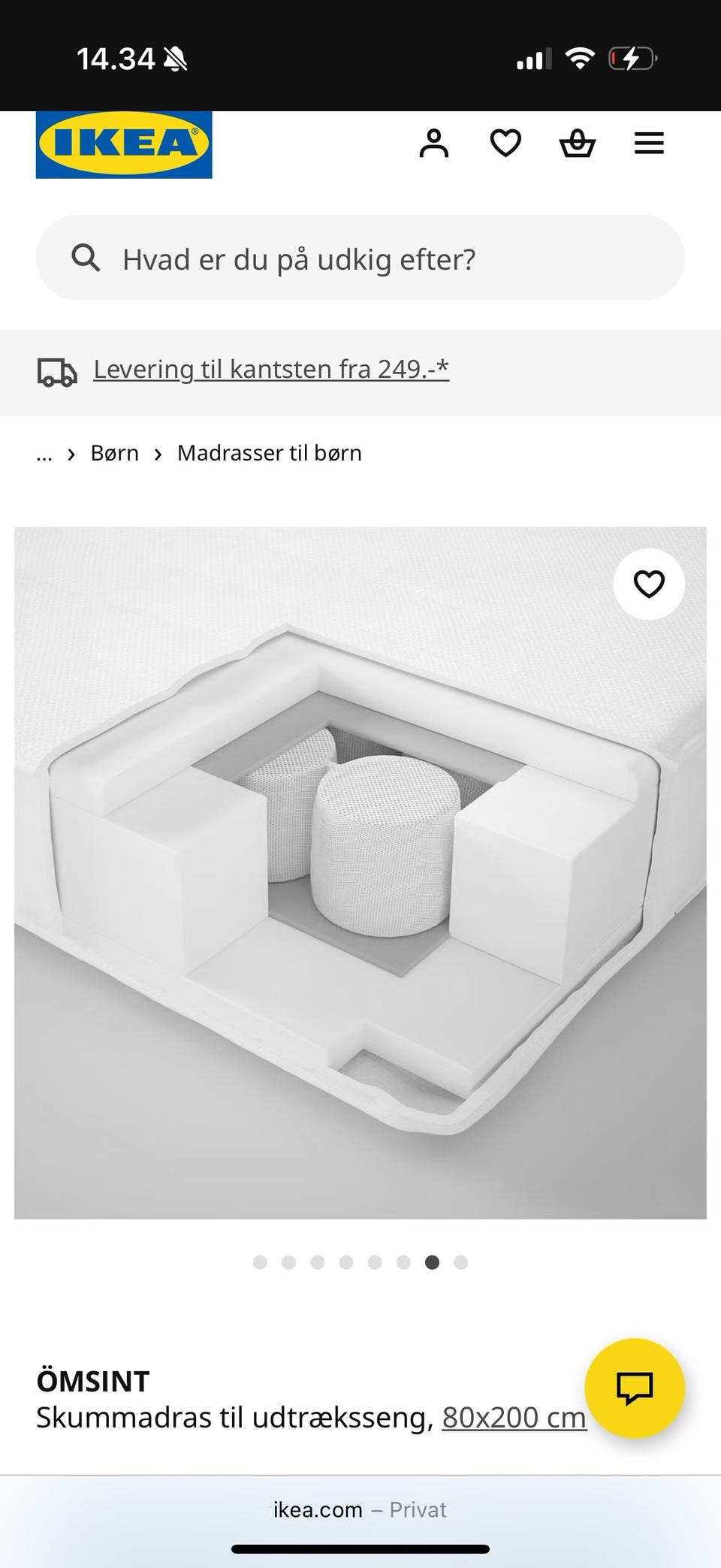Open the favorites heart in header
721x1568 pixels.
click(x=505, y=143)
